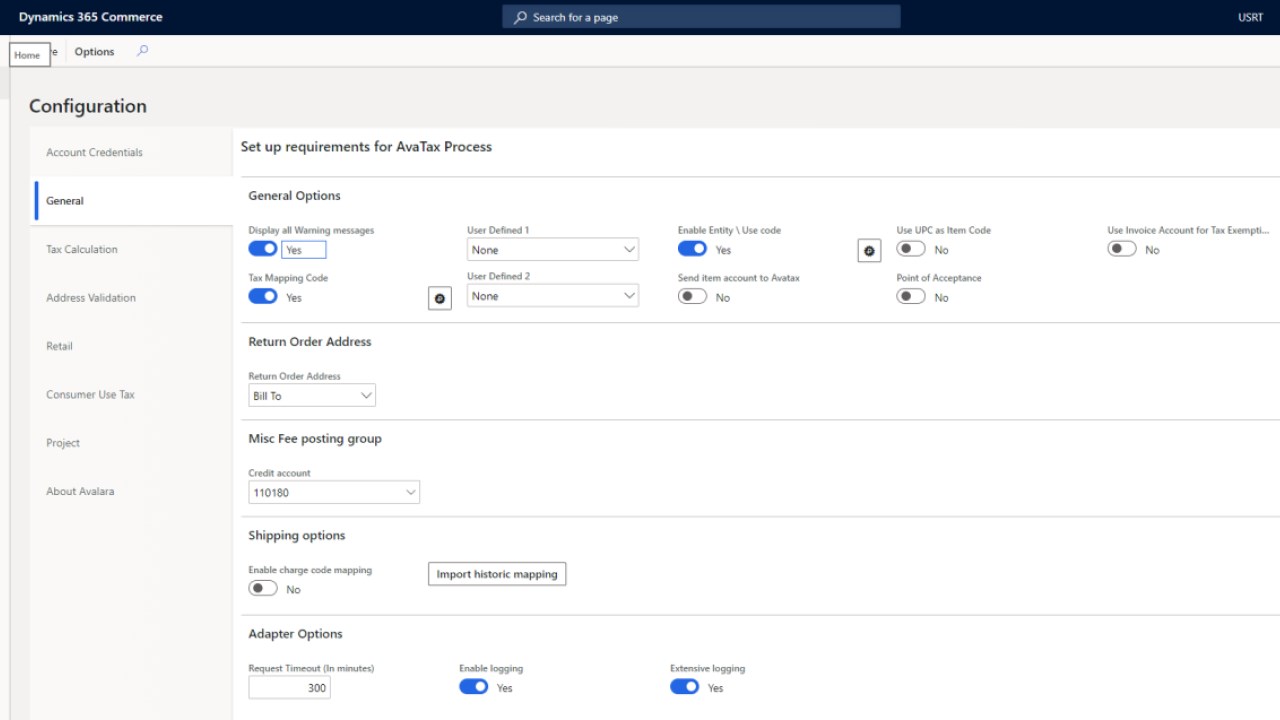This screenshot has width=1280, height=720.
Task: Toggle Enable Entity \ Use code switch
Action: (692, 248)
